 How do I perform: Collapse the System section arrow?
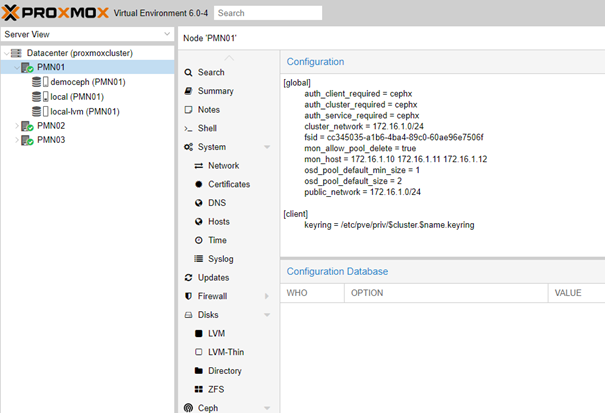267,147
